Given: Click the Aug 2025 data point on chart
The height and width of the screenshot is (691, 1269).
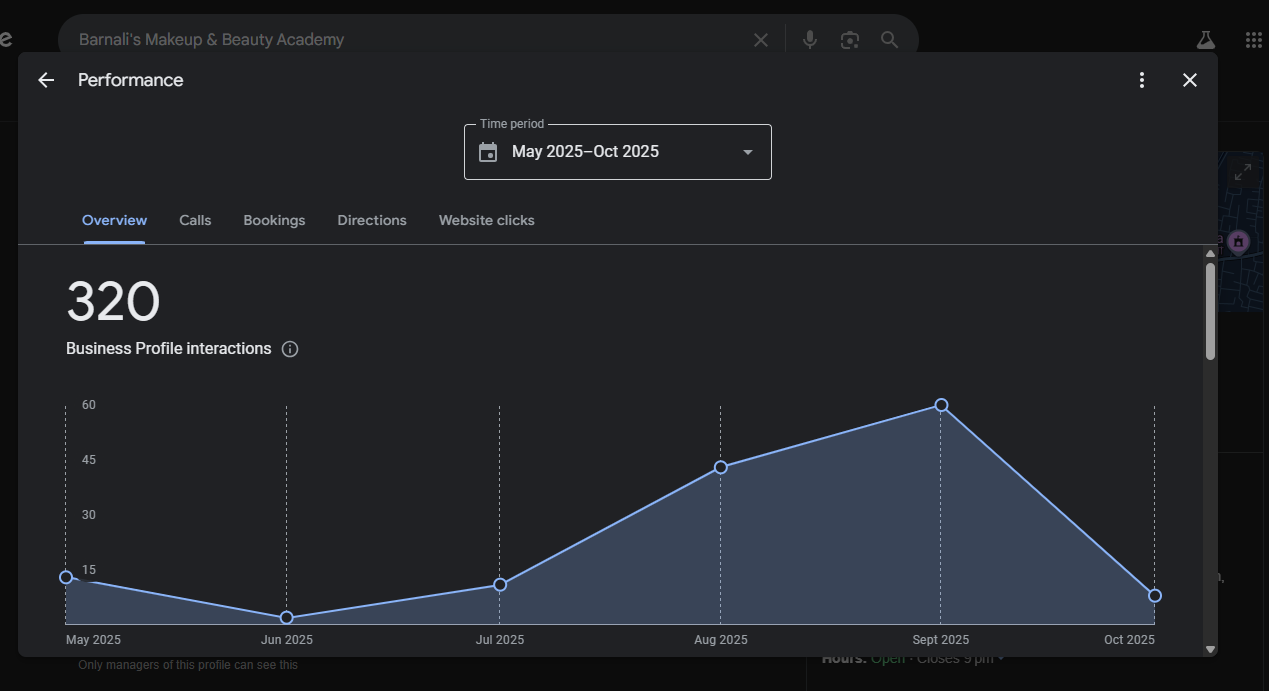Looking at the screenshot, I should coord(720,467).
